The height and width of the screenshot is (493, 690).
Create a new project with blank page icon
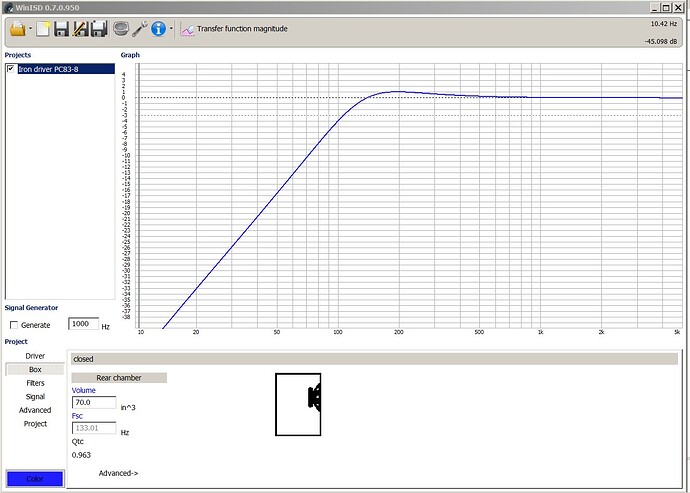click(43, 29)
